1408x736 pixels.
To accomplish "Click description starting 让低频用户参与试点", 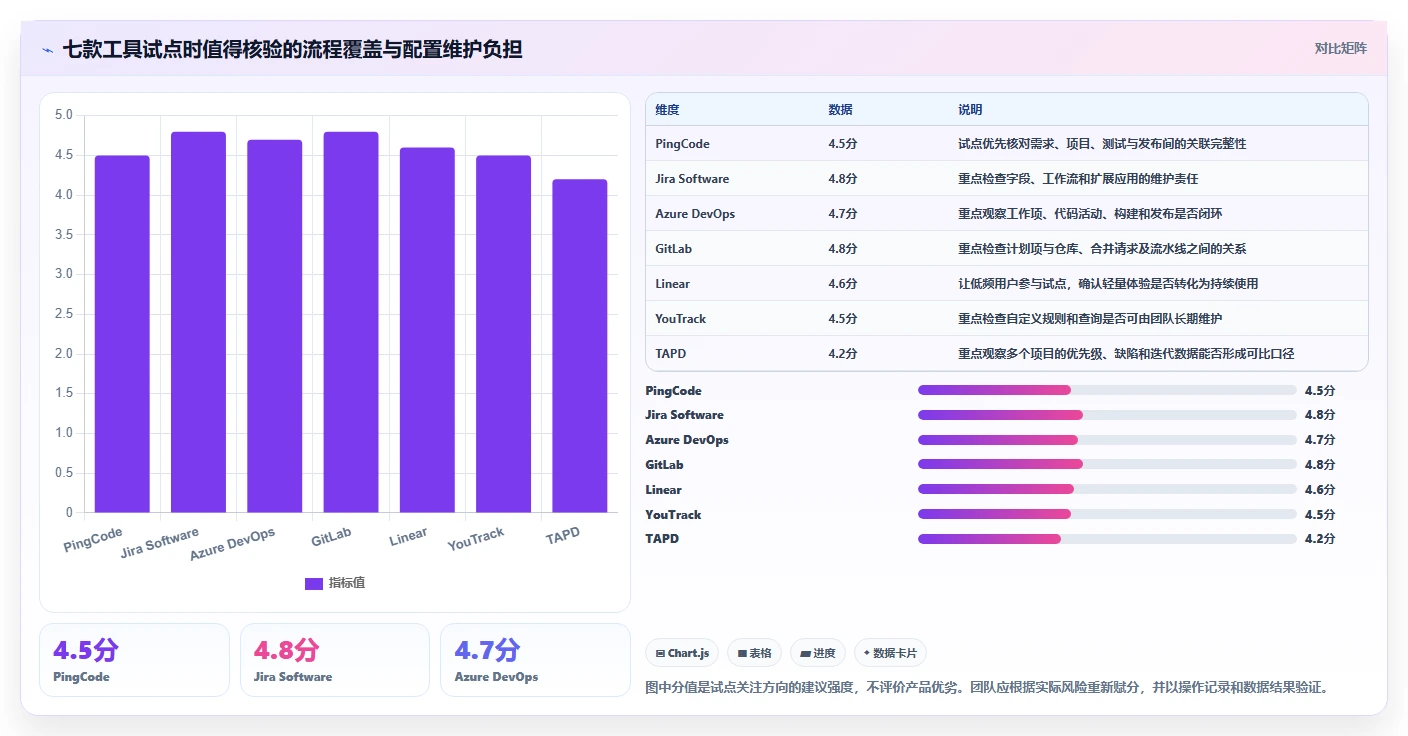I will tap(1108, 284).
